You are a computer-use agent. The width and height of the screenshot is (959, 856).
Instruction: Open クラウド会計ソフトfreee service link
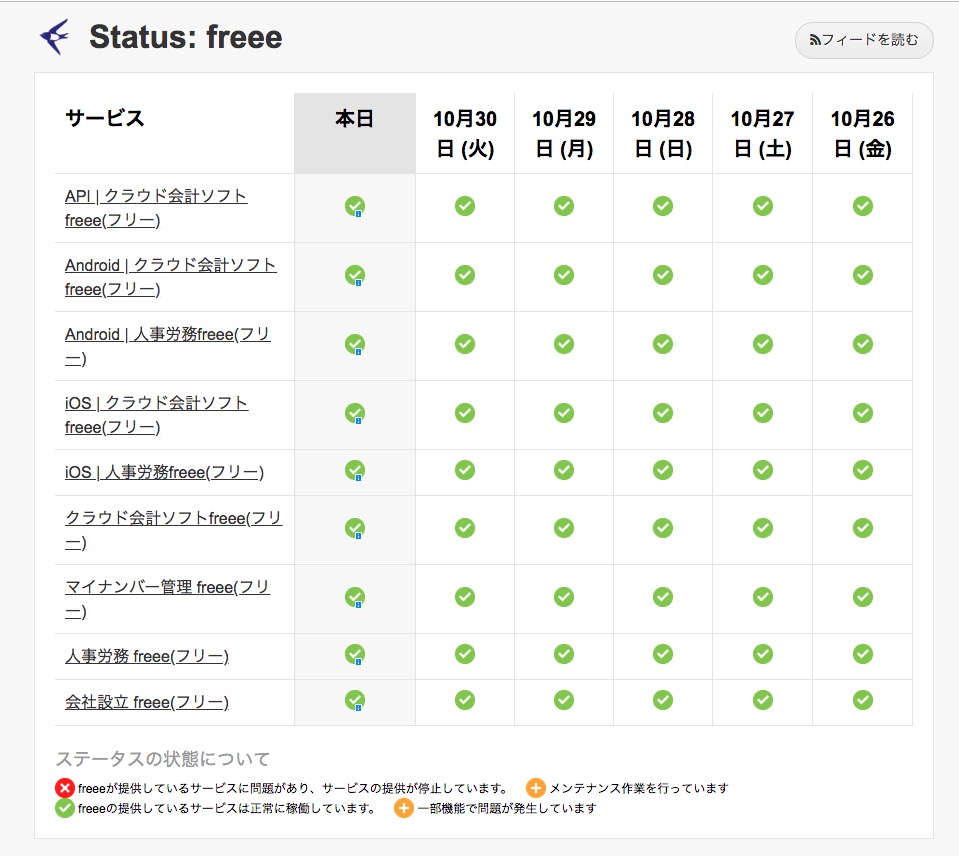click(174, 530)
